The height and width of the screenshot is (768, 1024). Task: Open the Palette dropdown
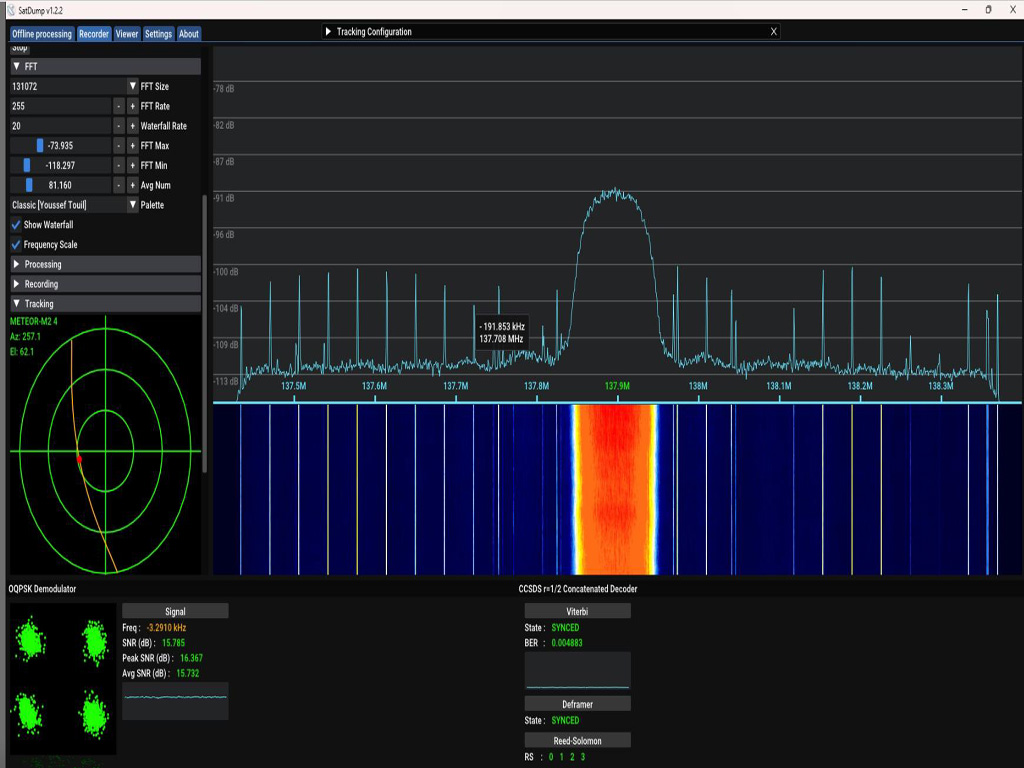click(133, 205)
